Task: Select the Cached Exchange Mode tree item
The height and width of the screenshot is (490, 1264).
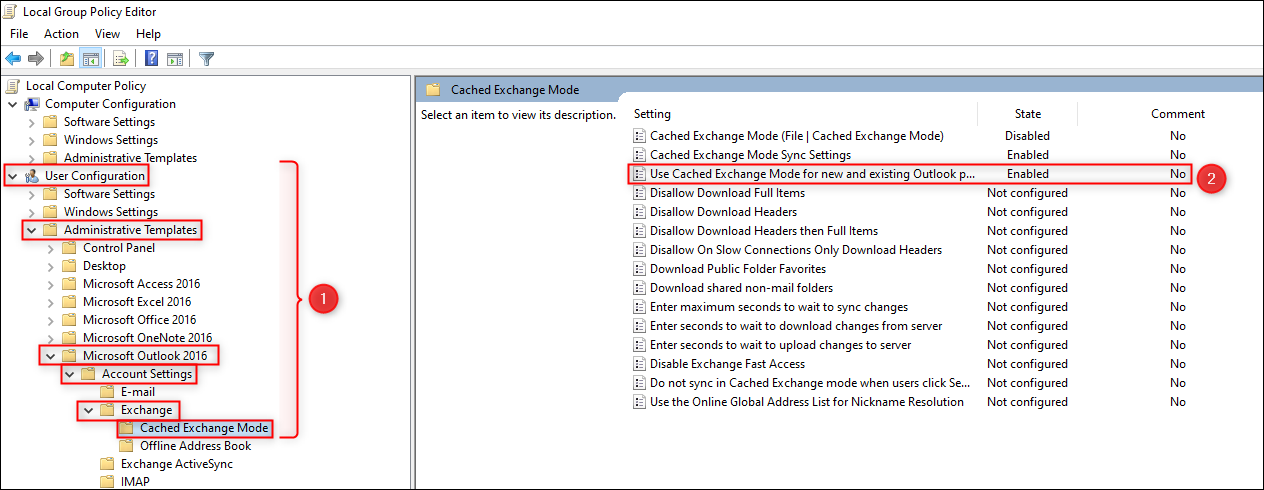Action: (204, 428)
